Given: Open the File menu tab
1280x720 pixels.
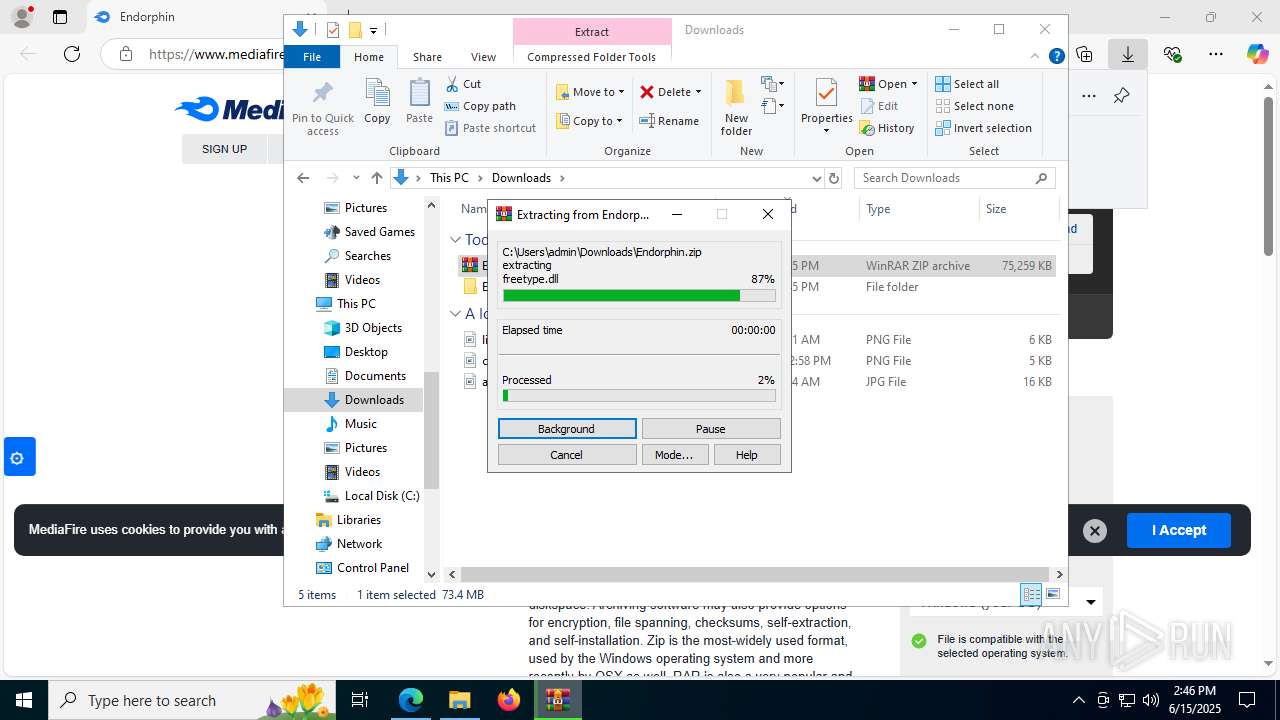Looking at the screenshot, I should click(312, 57).
